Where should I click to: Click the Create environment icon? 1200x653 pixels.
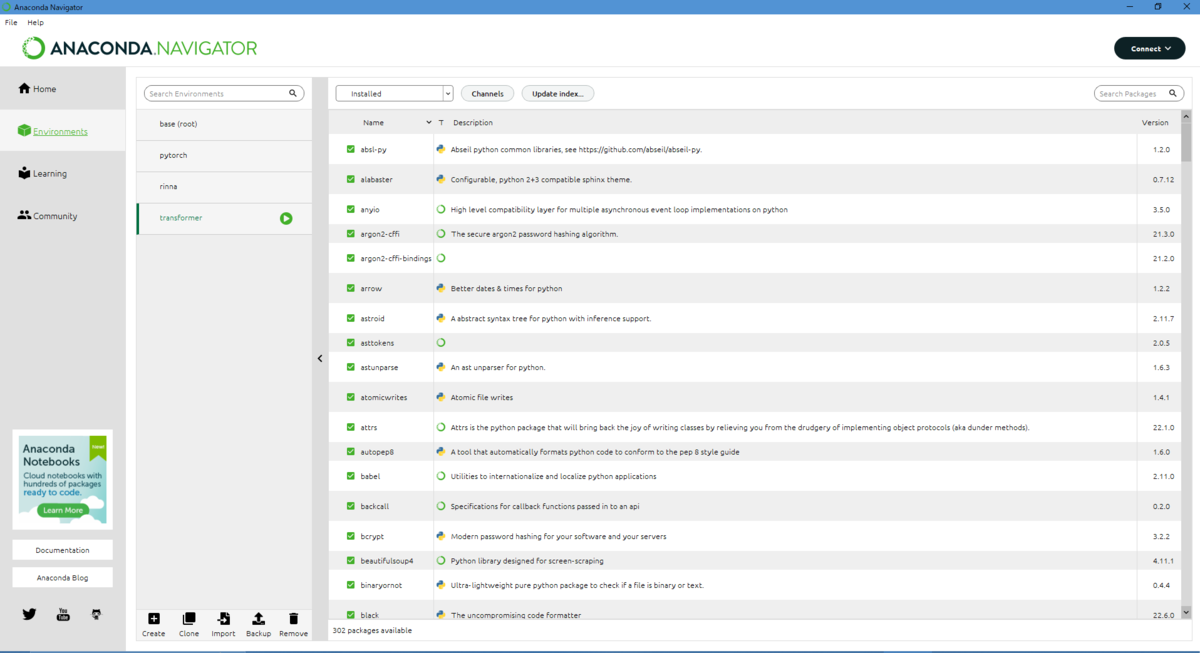pyautogui.click(x=154, y=619)
